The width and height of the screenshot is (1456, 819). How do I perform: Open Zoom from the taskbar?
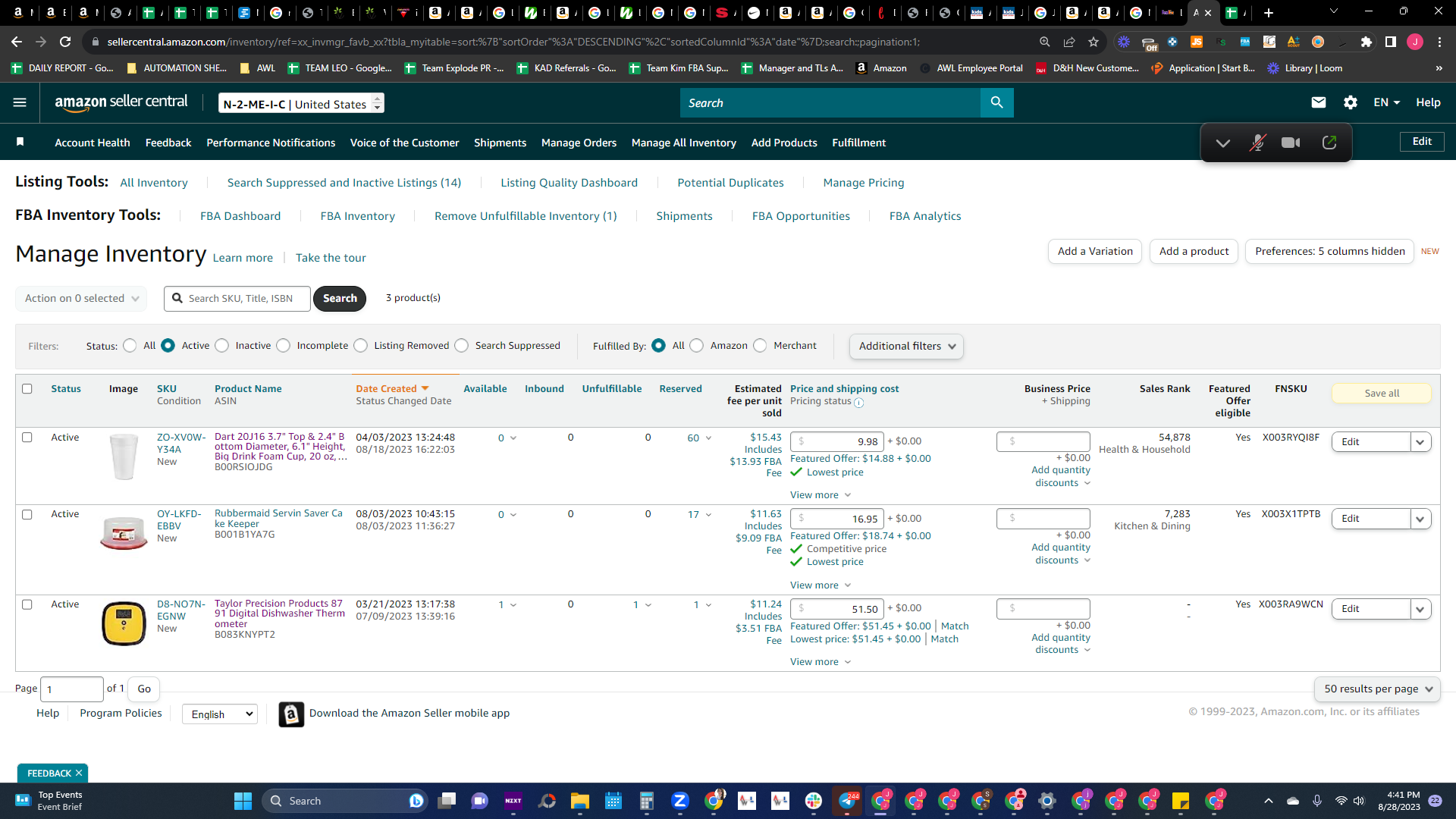click(680, 801)
